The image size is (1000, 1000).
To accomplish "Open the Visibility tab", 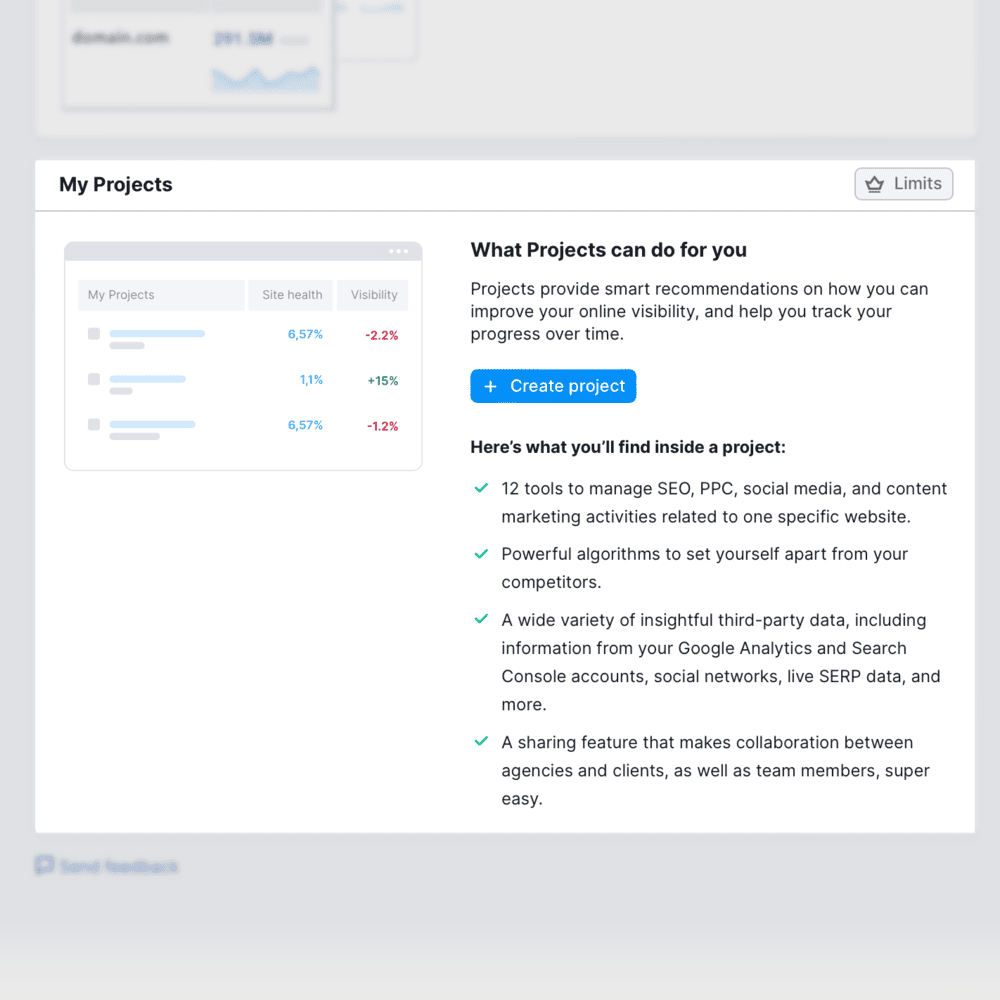I will coord(372,295).
